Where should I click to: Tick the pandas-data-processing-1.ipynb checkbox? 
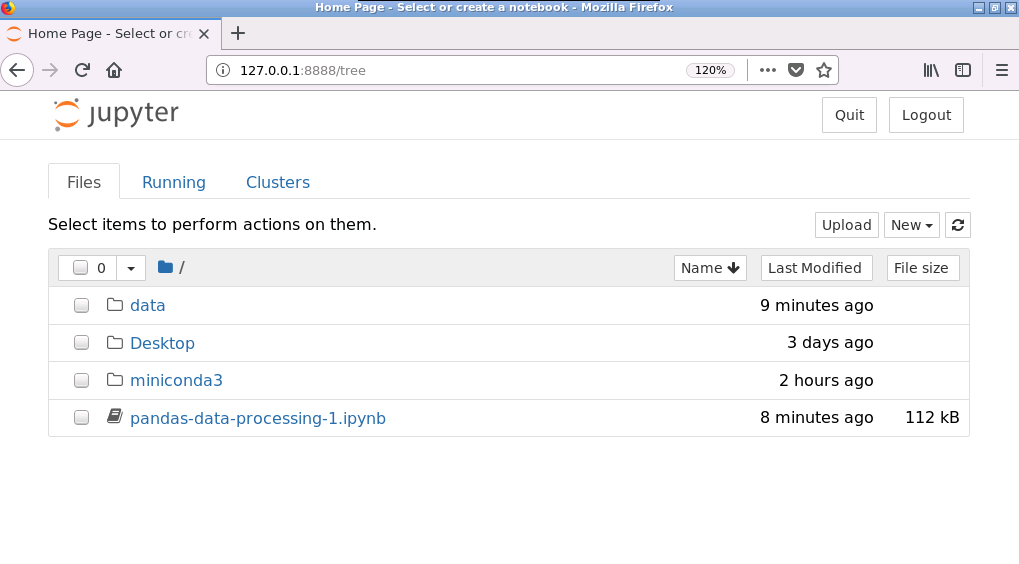coord(82,418)
